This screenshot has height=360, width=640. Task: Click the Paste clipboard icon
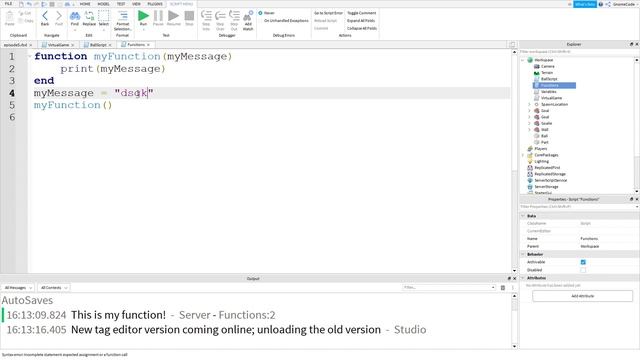click(x=9, y=16)
